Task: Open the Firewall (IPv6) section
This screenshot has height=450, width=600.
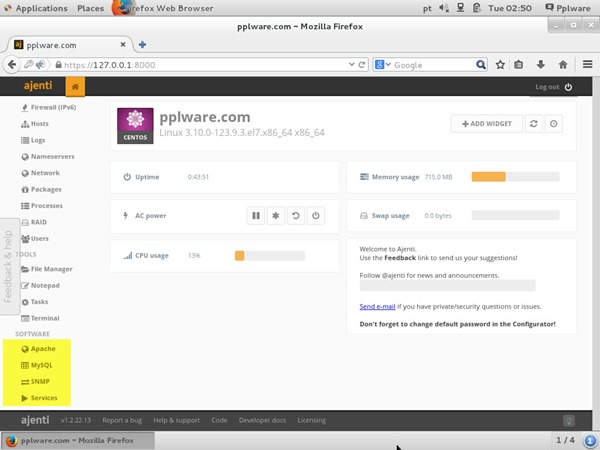Action: 48,108
